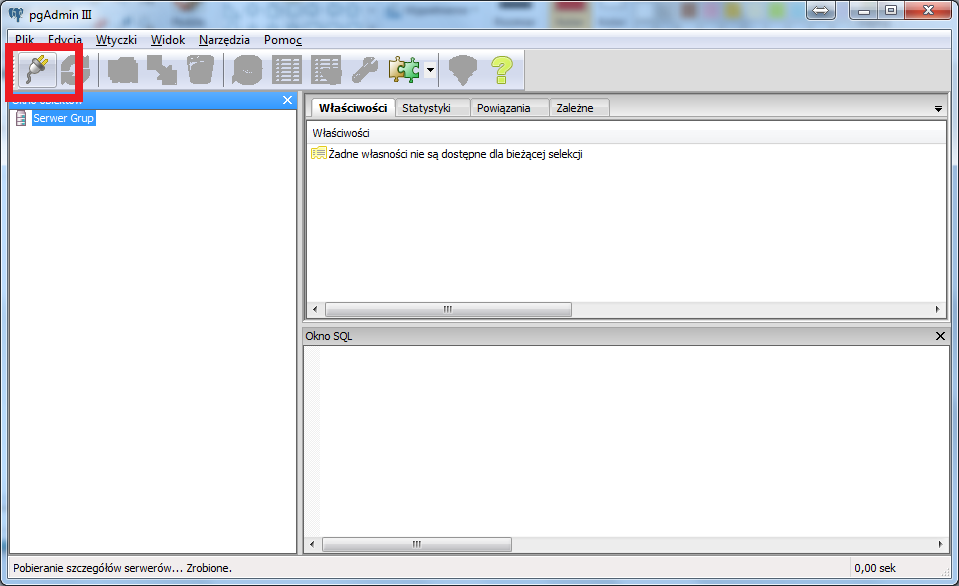
Task: Click the Serwer Grup server icon
Action: point(21,118)
